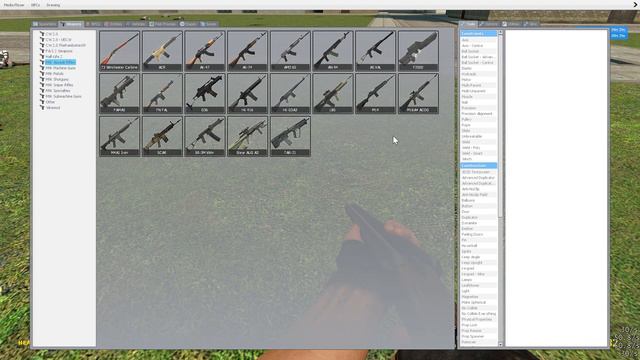Screen dimensions: 640x360
Task: Spawn the HK 416 weapon icon
Action: coord(247,93)
